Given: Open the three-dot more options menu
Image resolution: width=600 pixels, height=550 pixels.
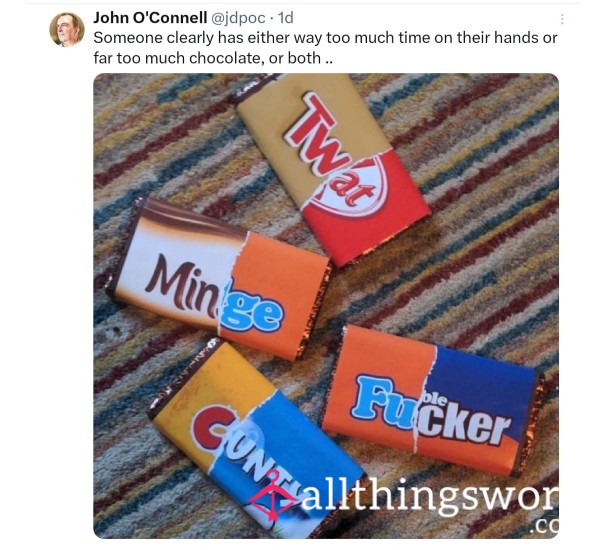Looking at the screenshot, I should (x=562, y=19).
